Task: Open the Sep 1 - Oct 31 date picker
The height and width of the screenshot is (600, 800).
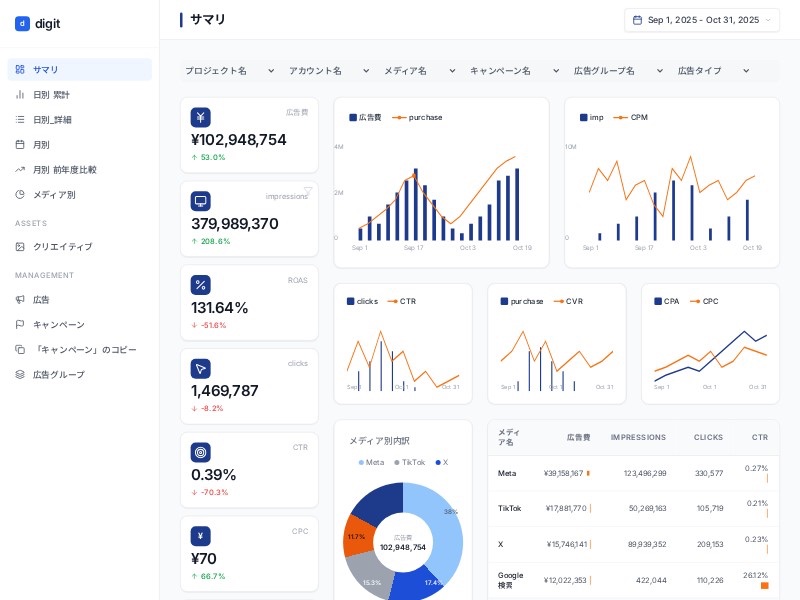Action: [701, 19]
